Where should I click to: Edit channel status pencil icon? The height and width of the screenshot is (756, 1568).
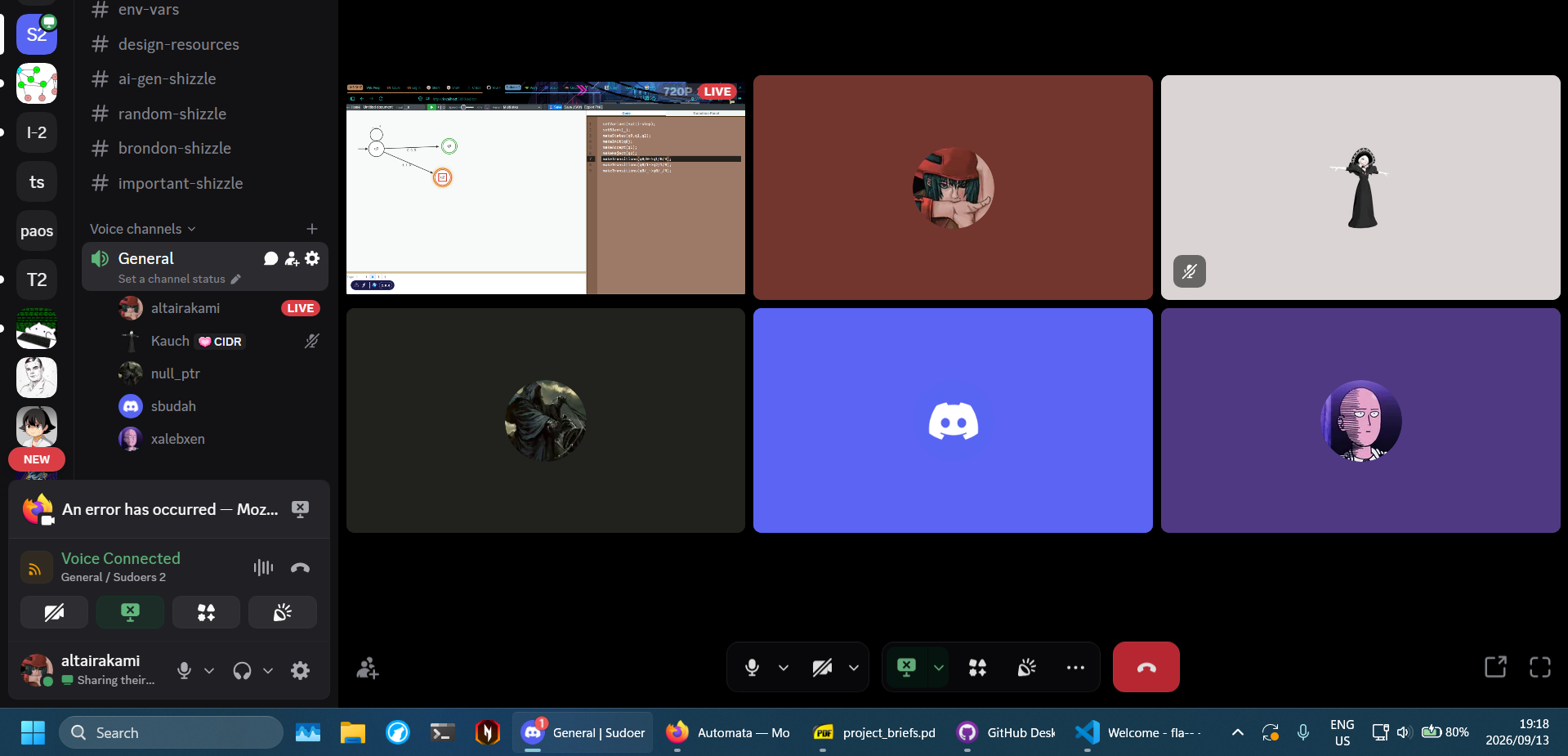(236, 279)
